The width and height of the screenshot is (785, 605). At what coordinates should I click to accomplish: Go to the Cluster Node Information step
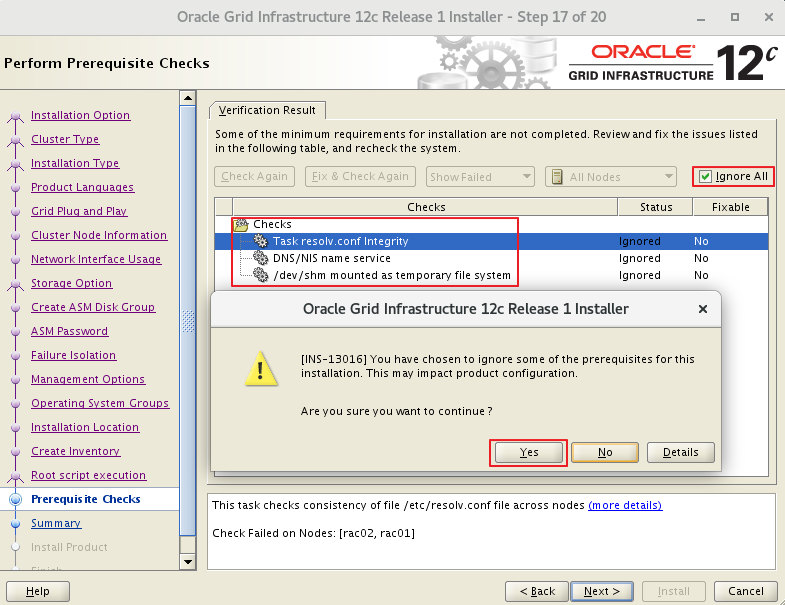coord(99,235)
